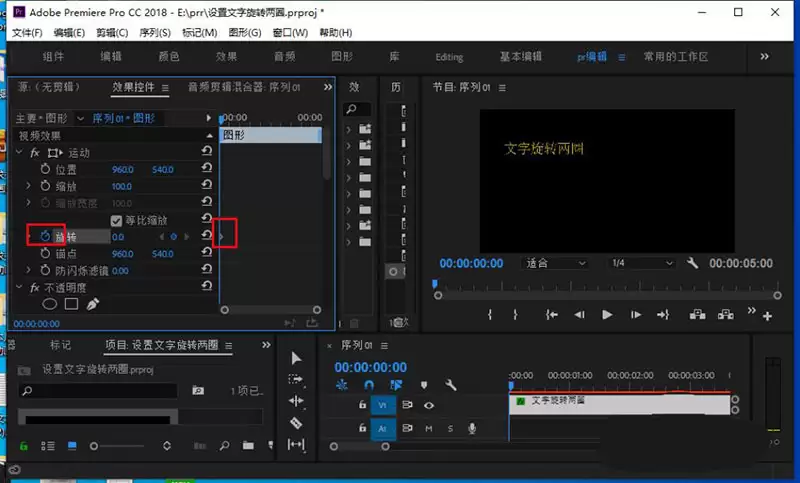800x483 pixels.
Task: Click the Play button in program monitor
Action: (x=607, y=315)
